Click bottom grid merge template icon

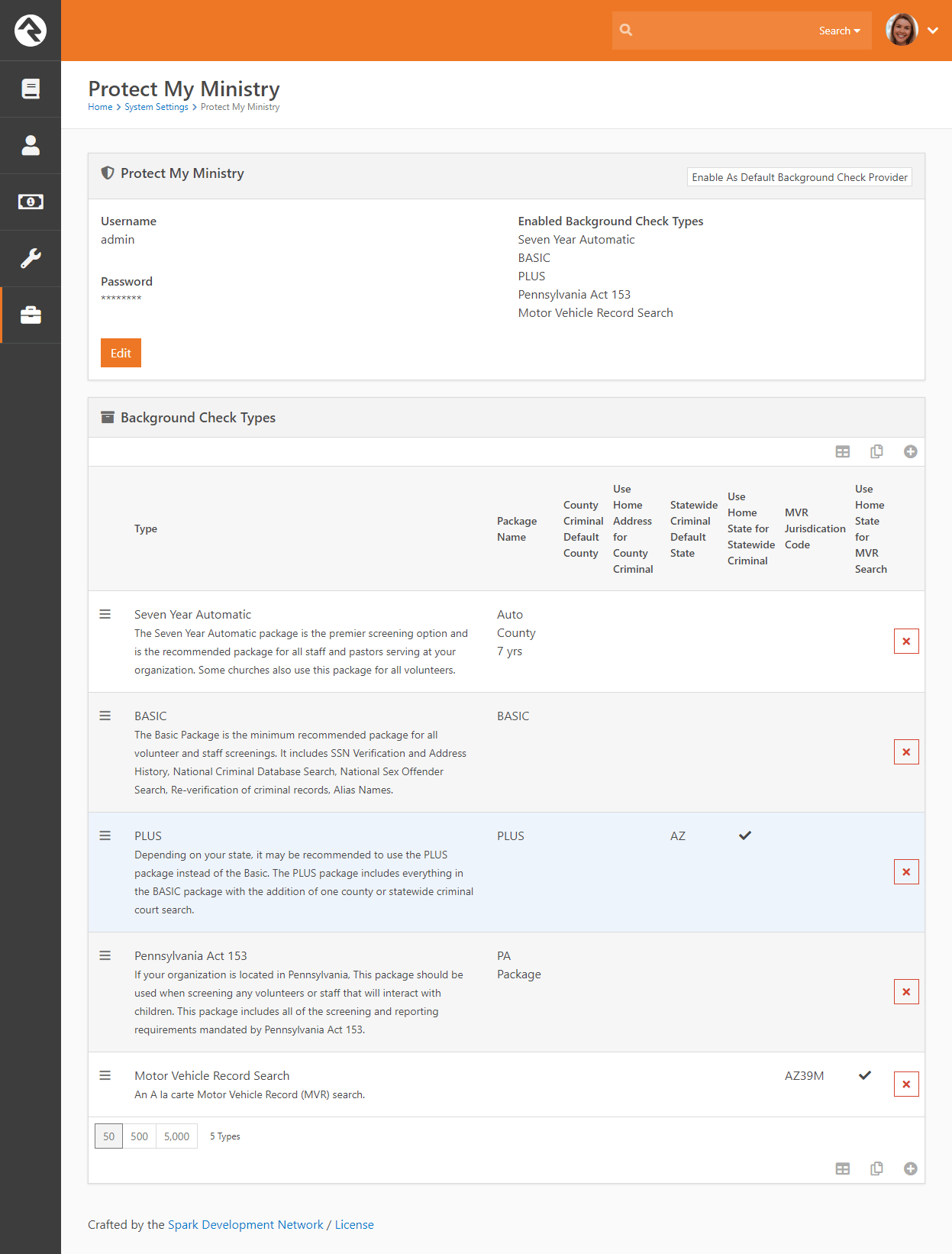coord(876,1168)
